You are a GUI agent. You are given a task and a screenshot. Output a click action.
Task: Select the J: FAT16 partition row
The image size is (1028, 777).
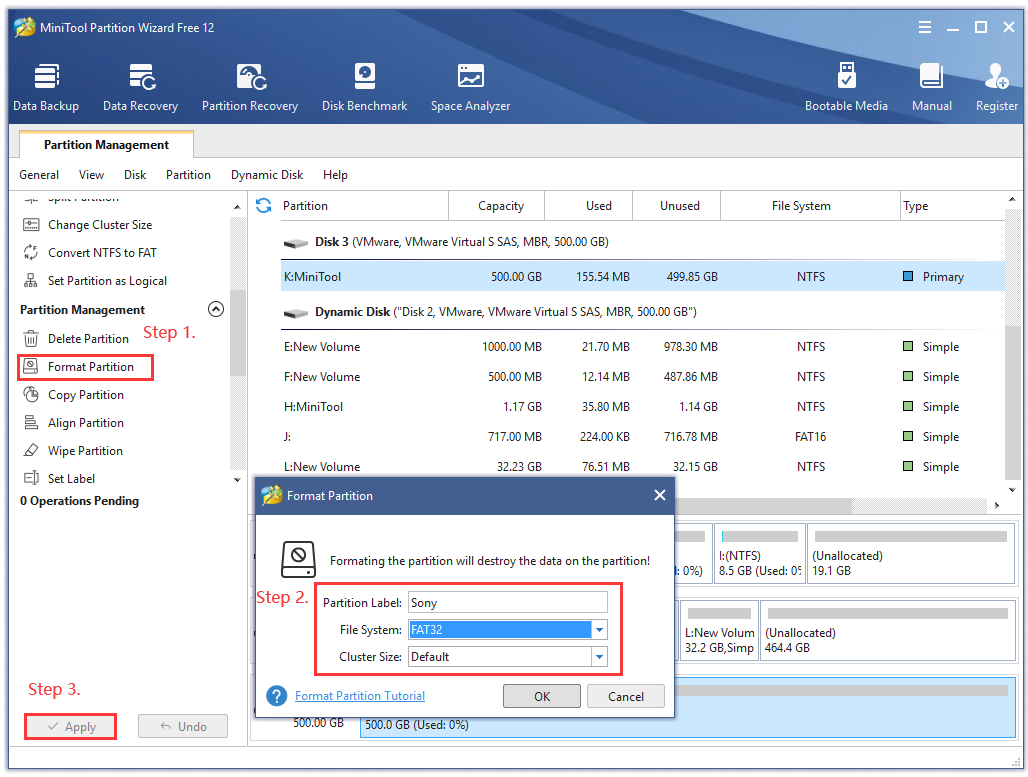(x=642, y=437)
